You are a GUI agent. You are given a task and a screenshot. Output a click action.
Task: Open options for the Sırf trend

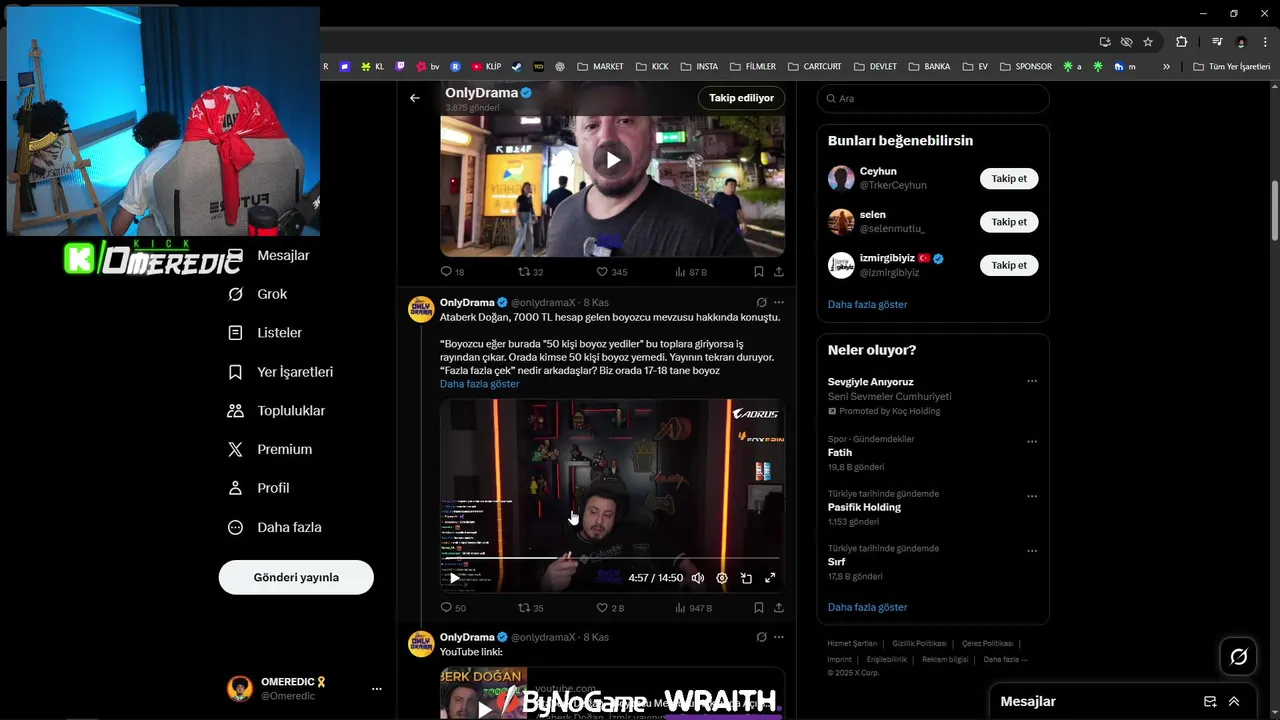pyautogui.click(x=1032, y=551)
